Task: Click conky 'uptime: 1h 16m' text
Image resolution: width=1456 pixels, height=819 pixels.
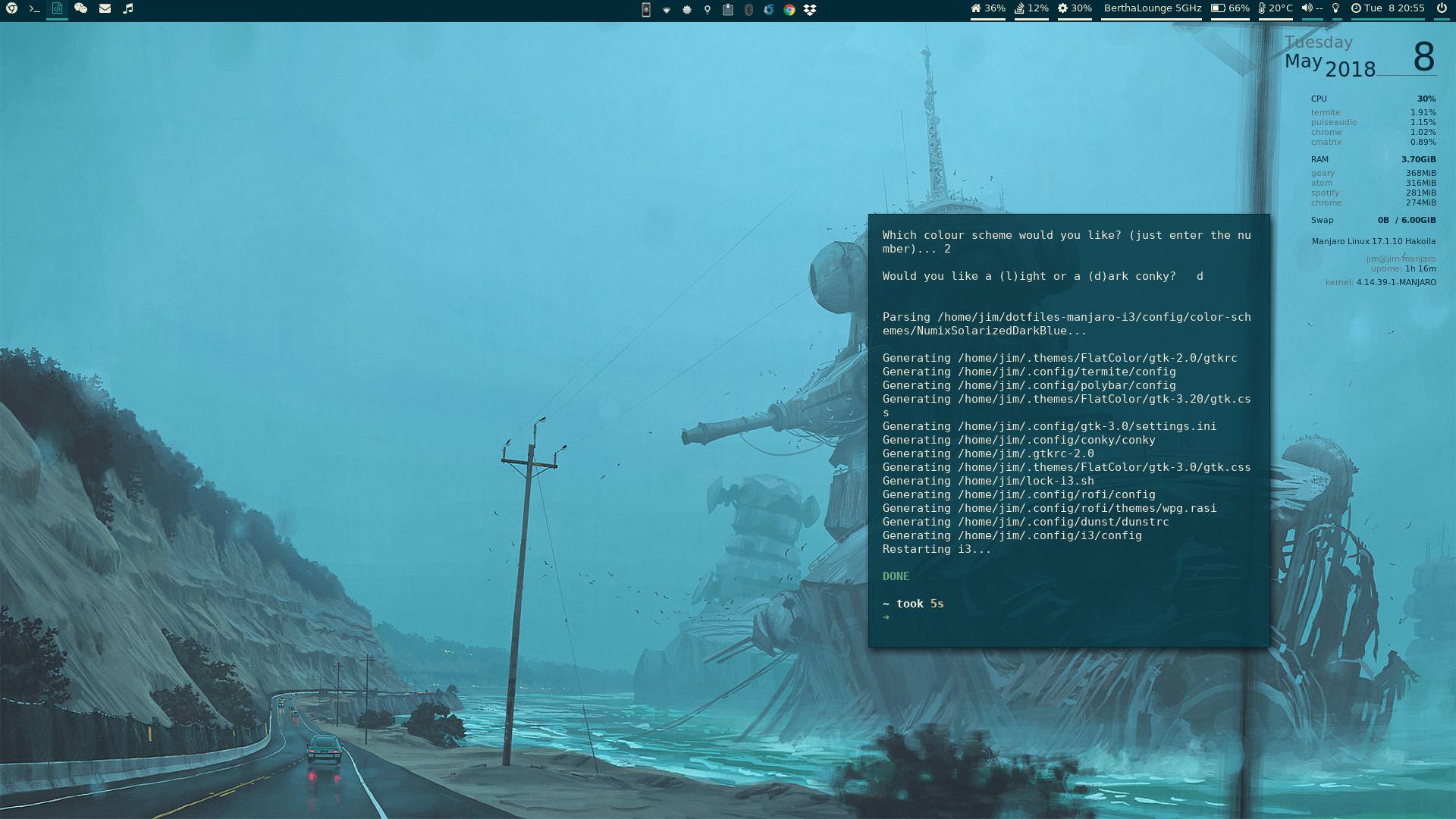Action: [x=1403, y=268]
